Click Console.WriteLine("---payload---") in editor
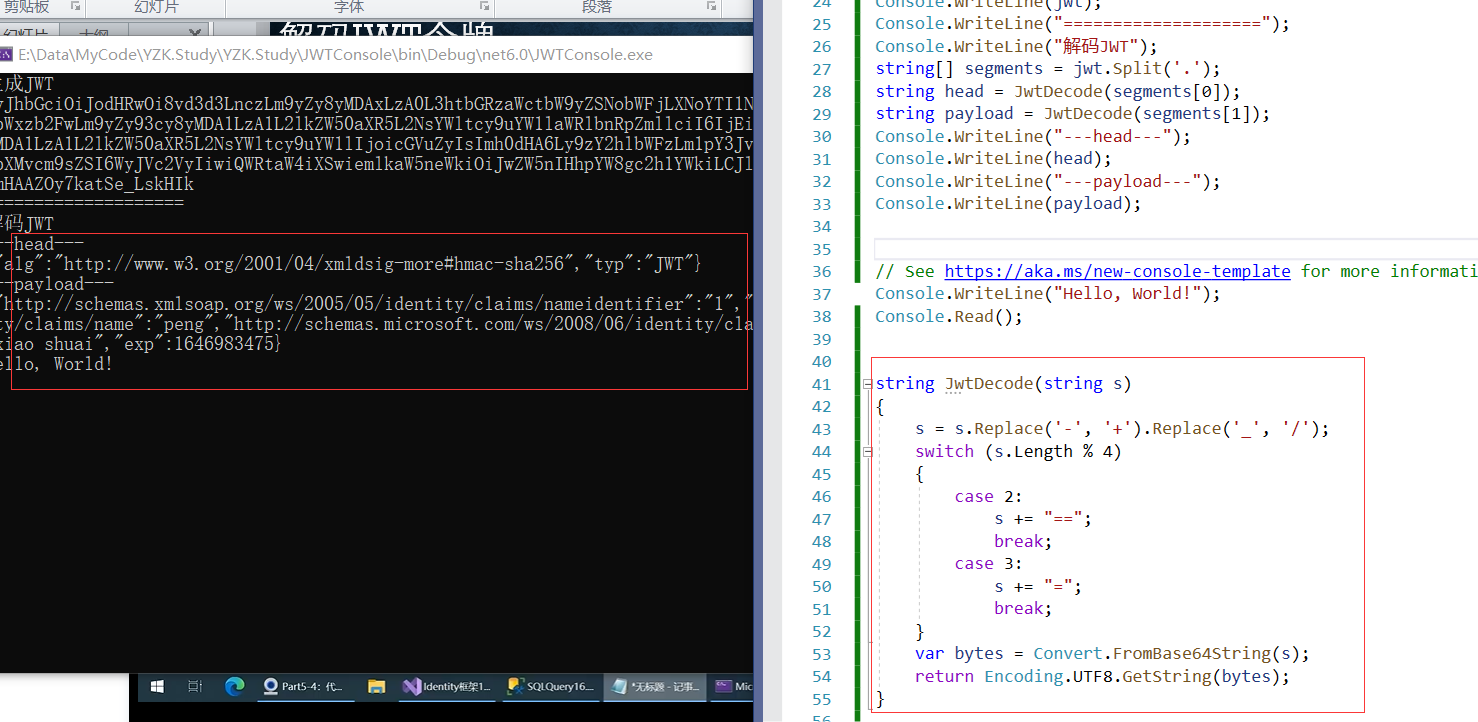Image resolution: width=1478 pixels, height=722 pixels. click(x=1048, y=181)
